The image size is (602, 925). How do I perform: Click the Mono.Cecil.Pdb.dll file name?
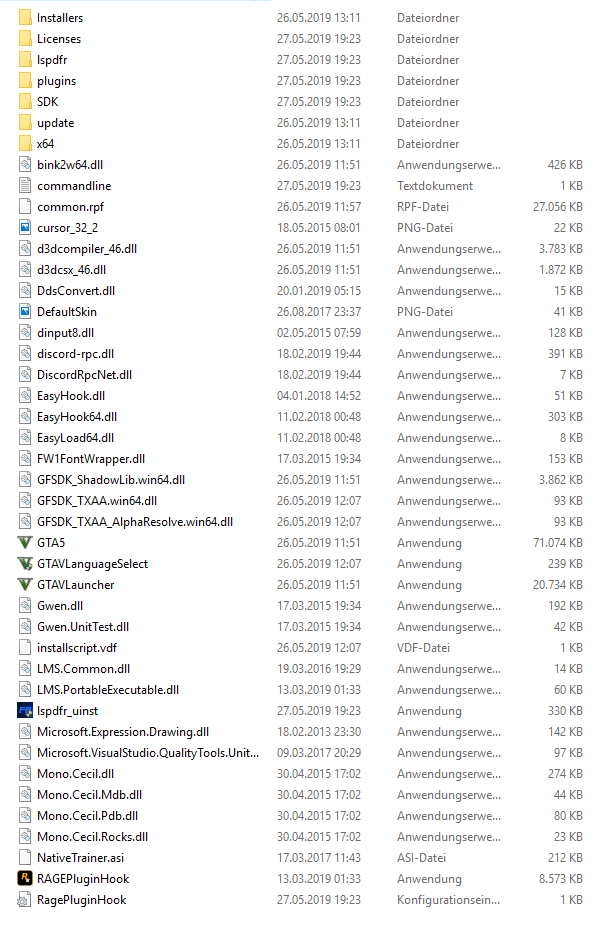point(87,816)
